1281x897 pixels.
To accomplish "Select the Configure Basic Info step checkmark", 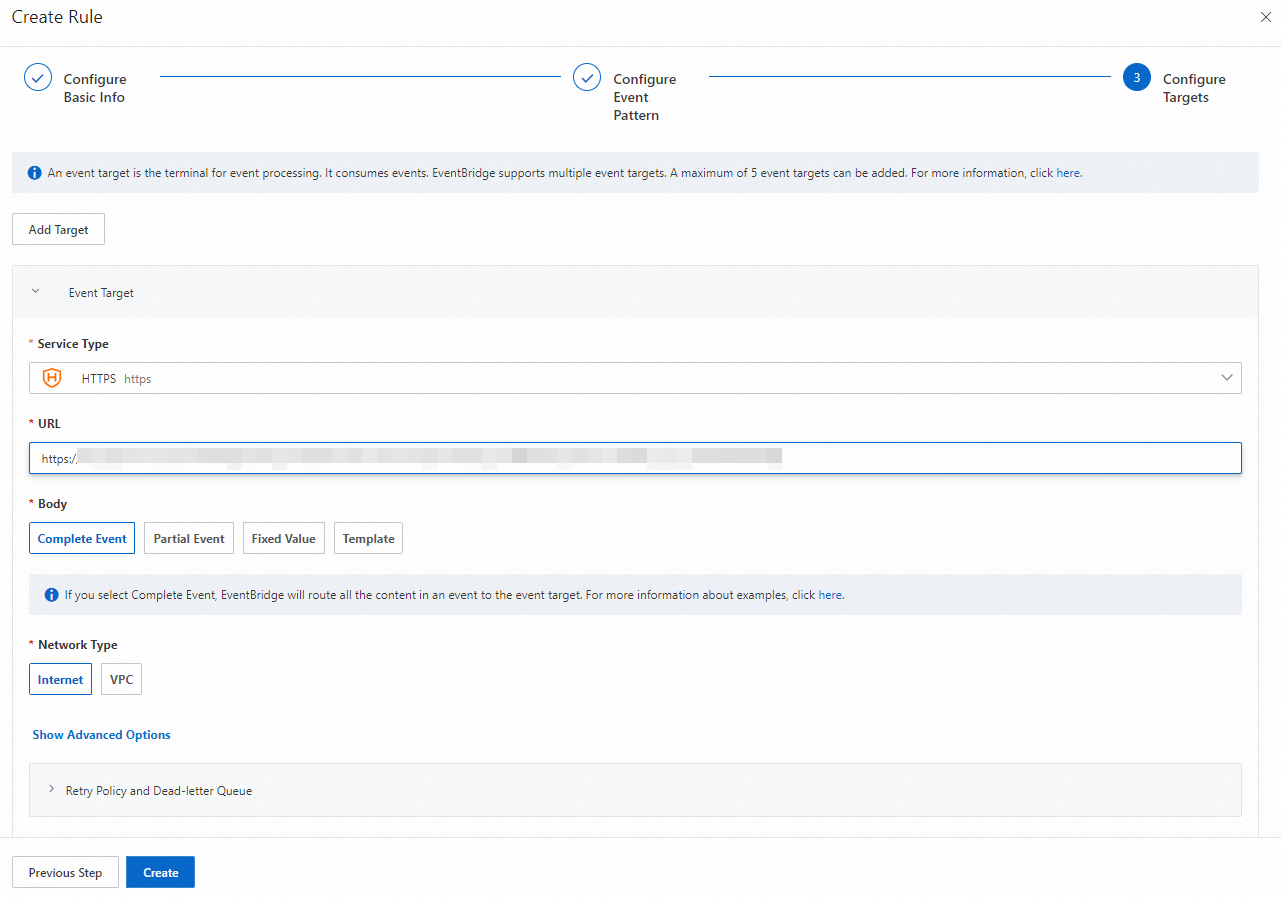I will pyautogui.click(x=38, y=77).
